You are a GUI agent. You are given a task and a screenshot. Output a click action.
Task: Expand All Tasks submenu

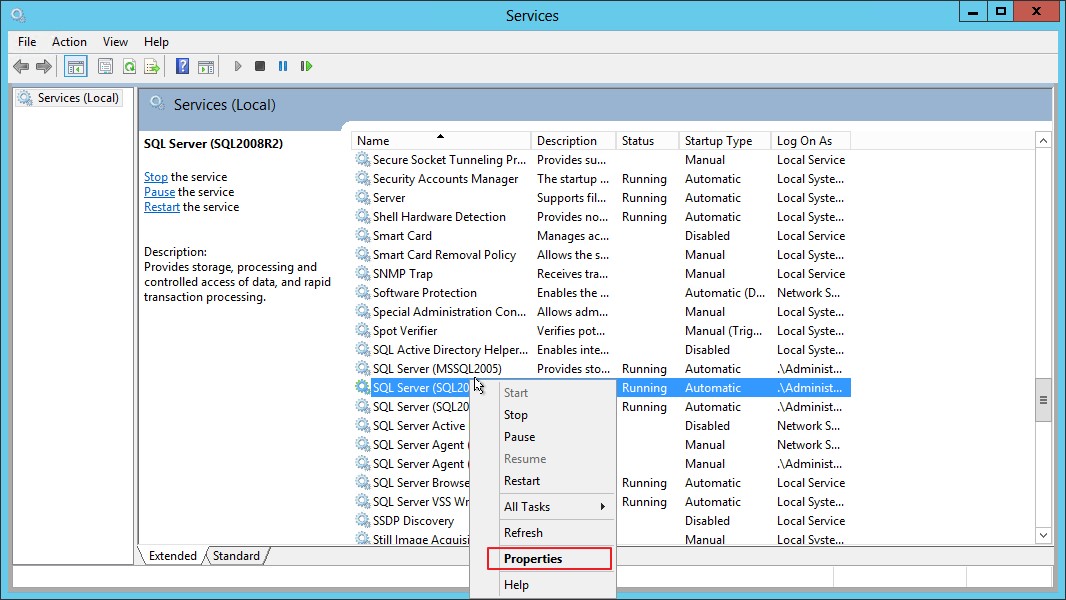tap(543, 507)
